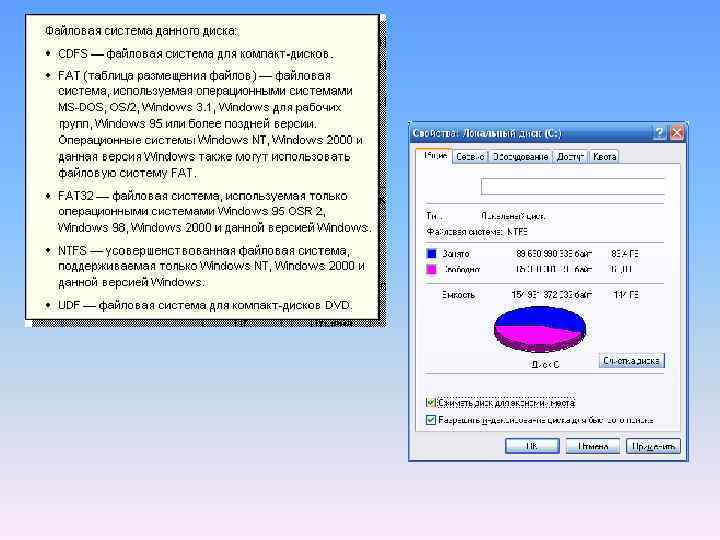Switch to the Сервис tab
720x540 pixels.
(x=470, y=157)
